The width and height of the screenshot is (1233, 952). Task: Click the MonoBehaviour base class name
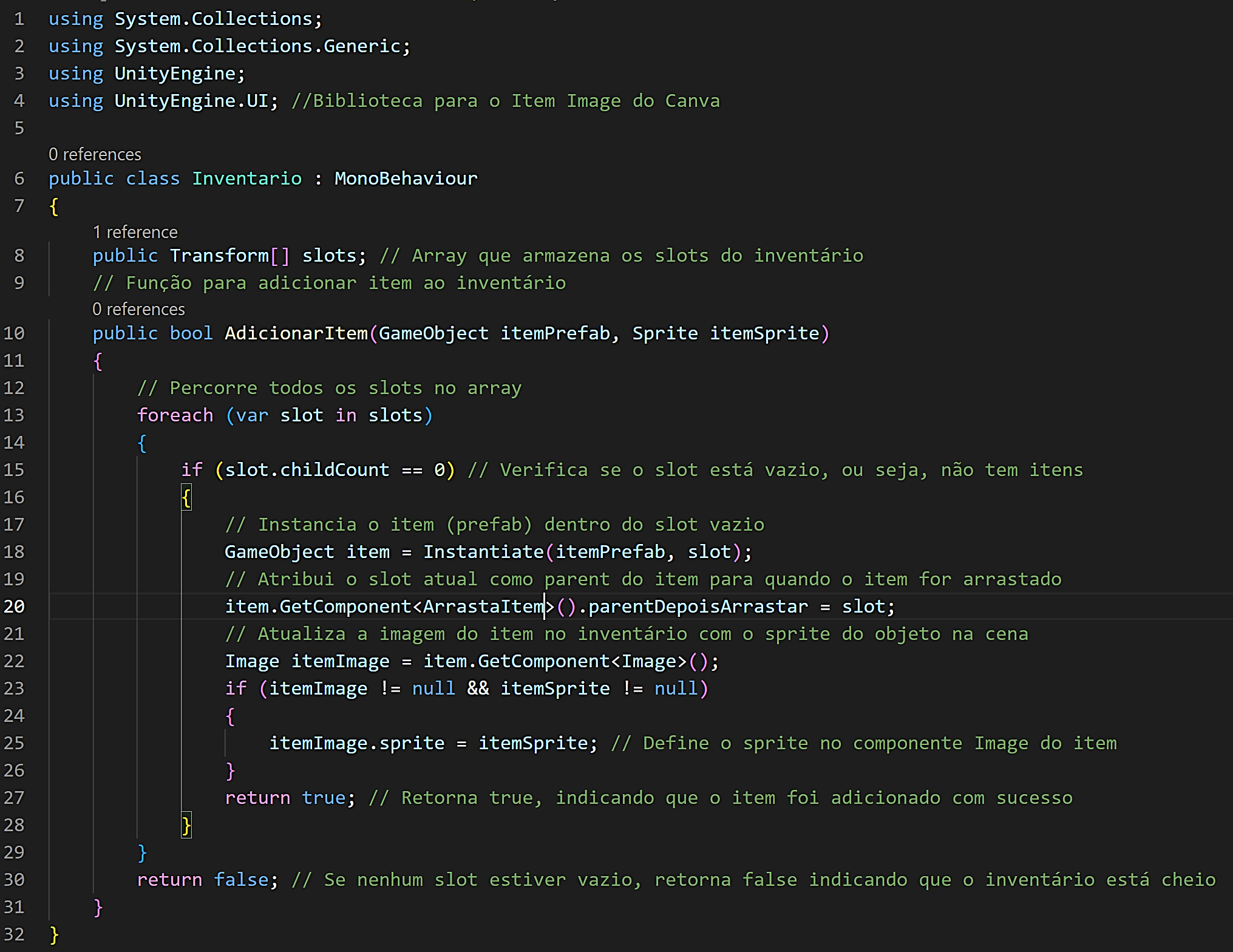[x=406, y=178]
